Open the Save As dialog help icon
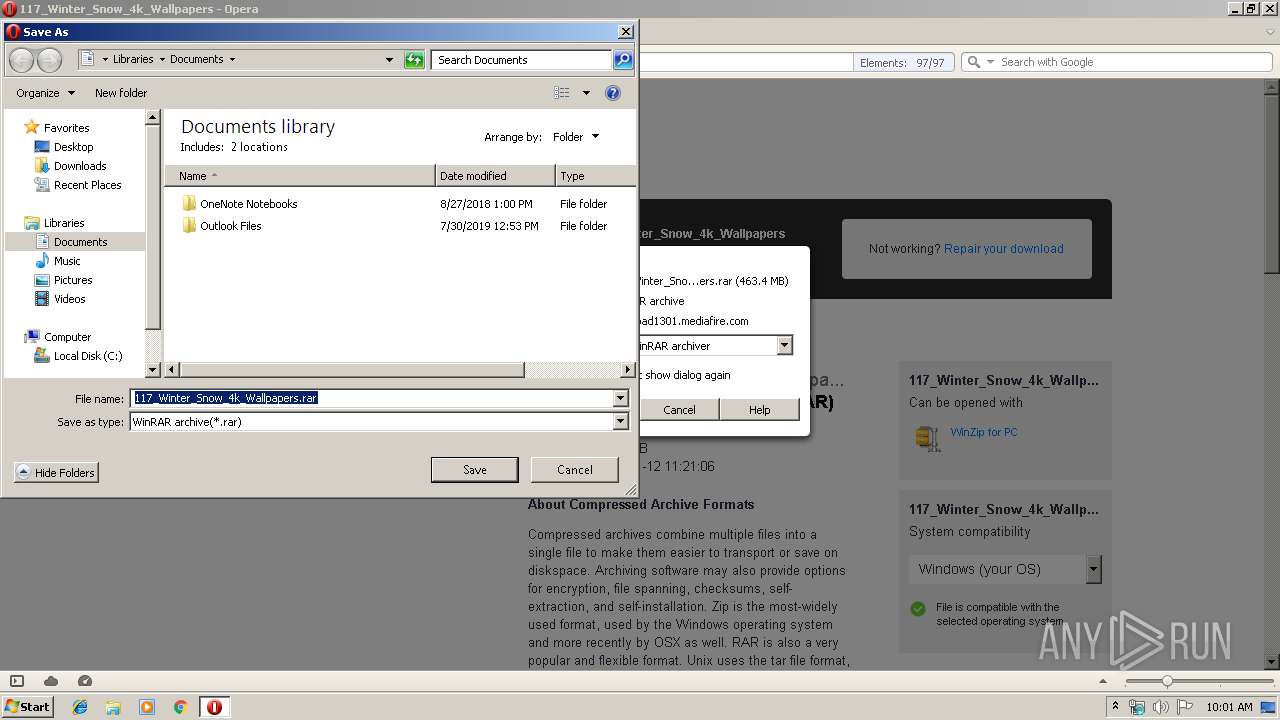 (x=613, y=93)
